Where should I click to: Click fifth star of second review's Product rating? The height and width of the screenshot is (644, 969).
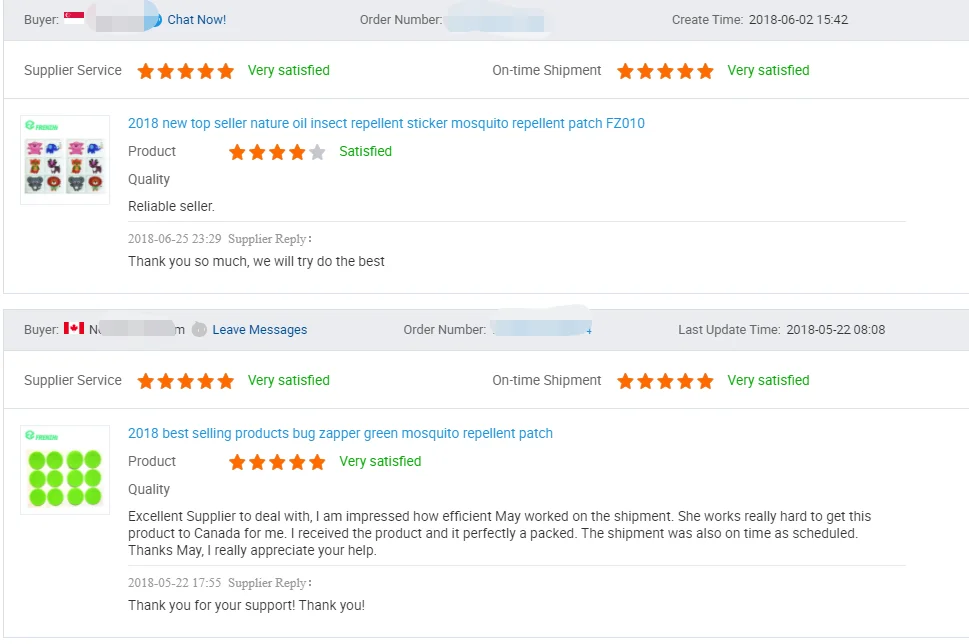click(x=317, y=462)
